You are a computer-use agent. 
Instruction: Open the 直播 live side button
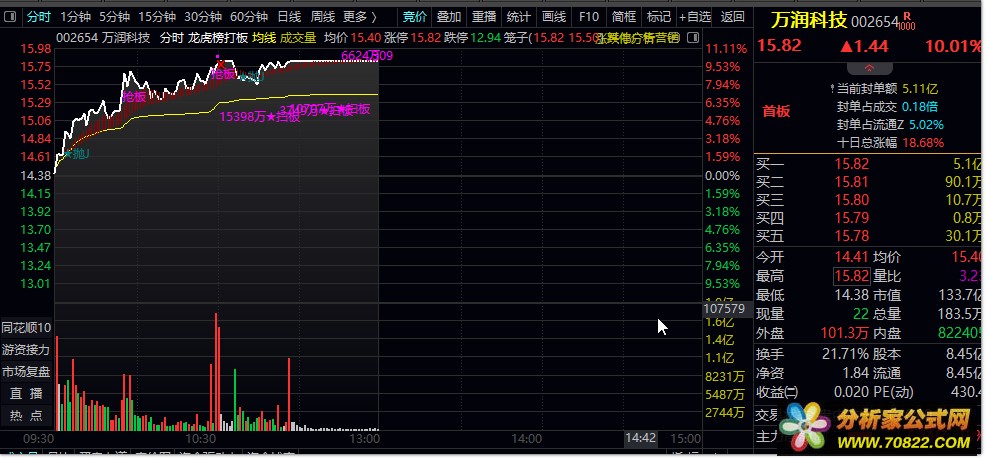click(26, 393)
